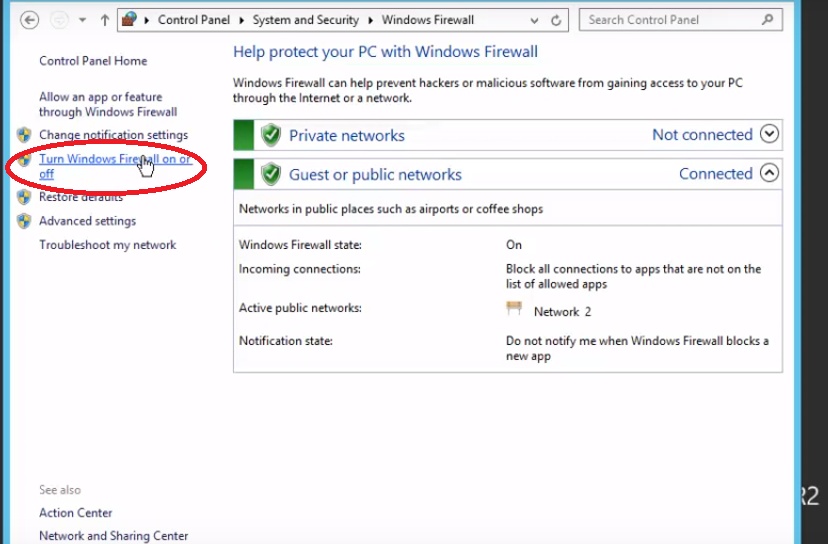Click Network 2 bench icon

point(514,308)
